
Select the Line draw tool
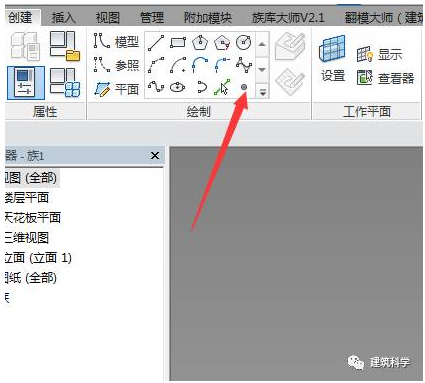(156, 43)
